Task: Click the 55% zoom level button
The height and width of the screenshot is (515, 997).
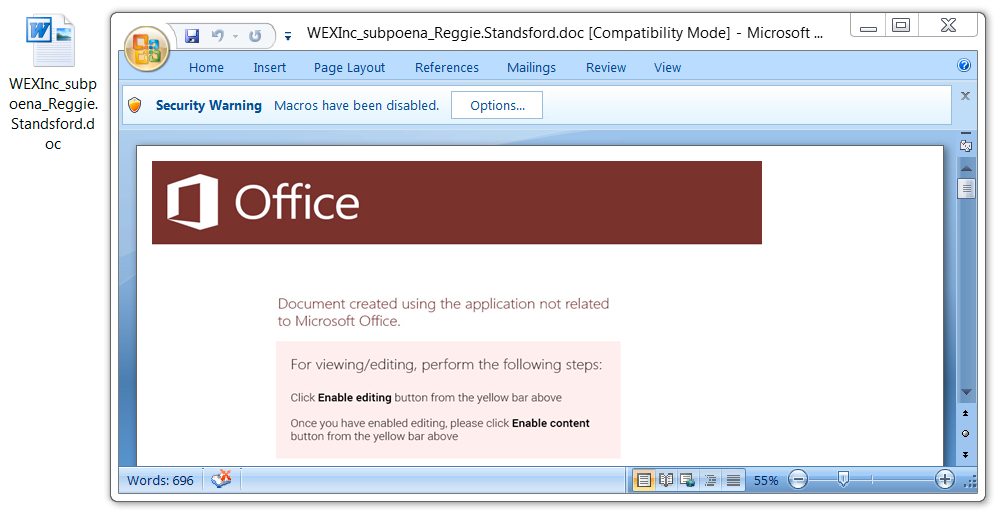Action: click(766, 481)
